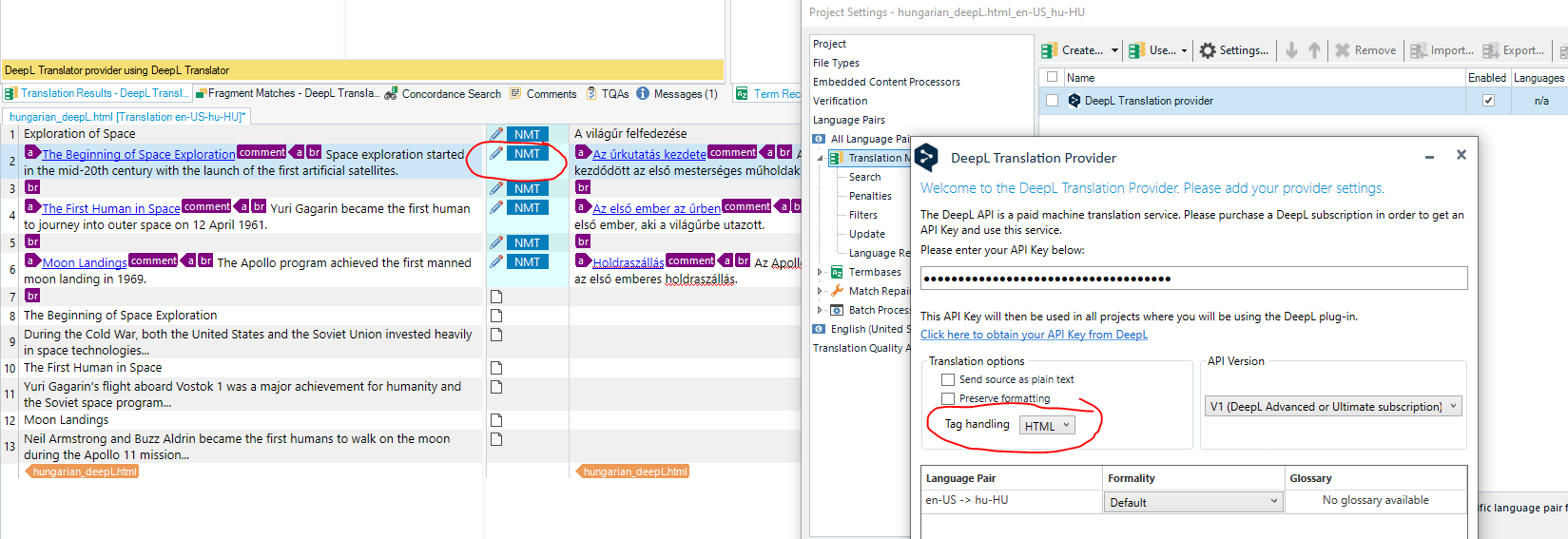Toggle 'Preserve formatting' checkbox
Viewport: 1568px width, 539px height.
coord(948,398)
